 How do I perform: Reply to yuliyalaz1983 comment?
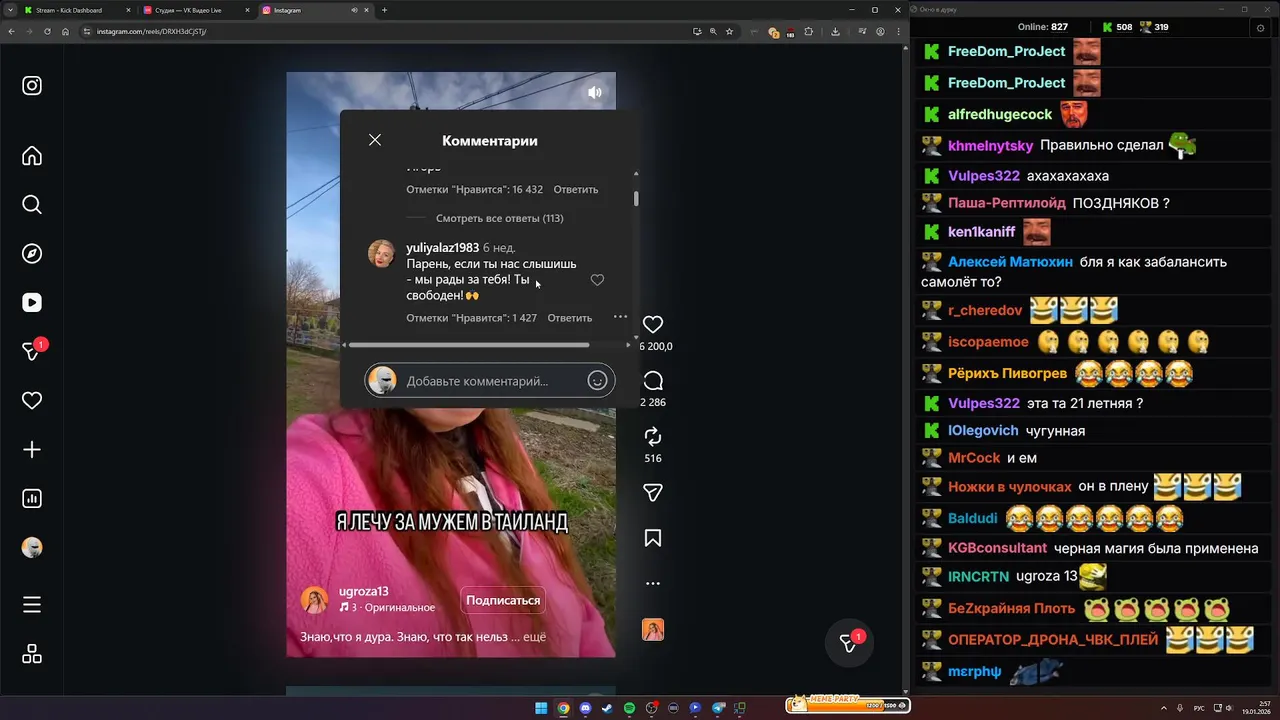(570, 318)
